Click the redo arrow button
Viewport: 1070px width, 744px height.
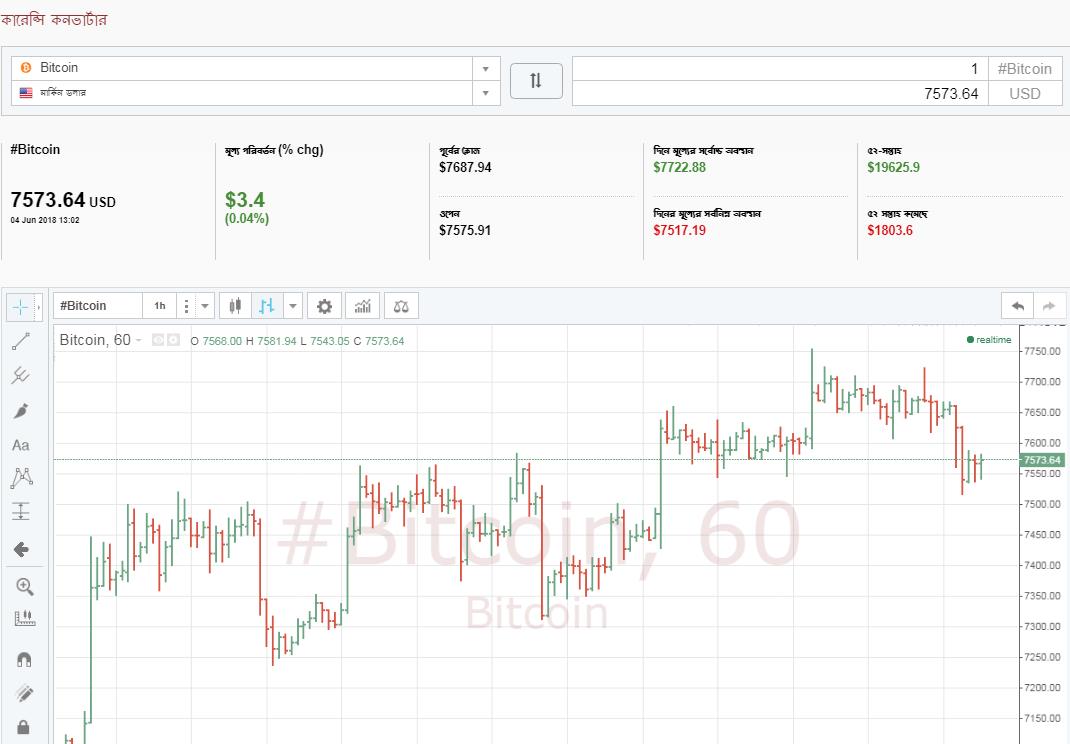coord(1050,306)
